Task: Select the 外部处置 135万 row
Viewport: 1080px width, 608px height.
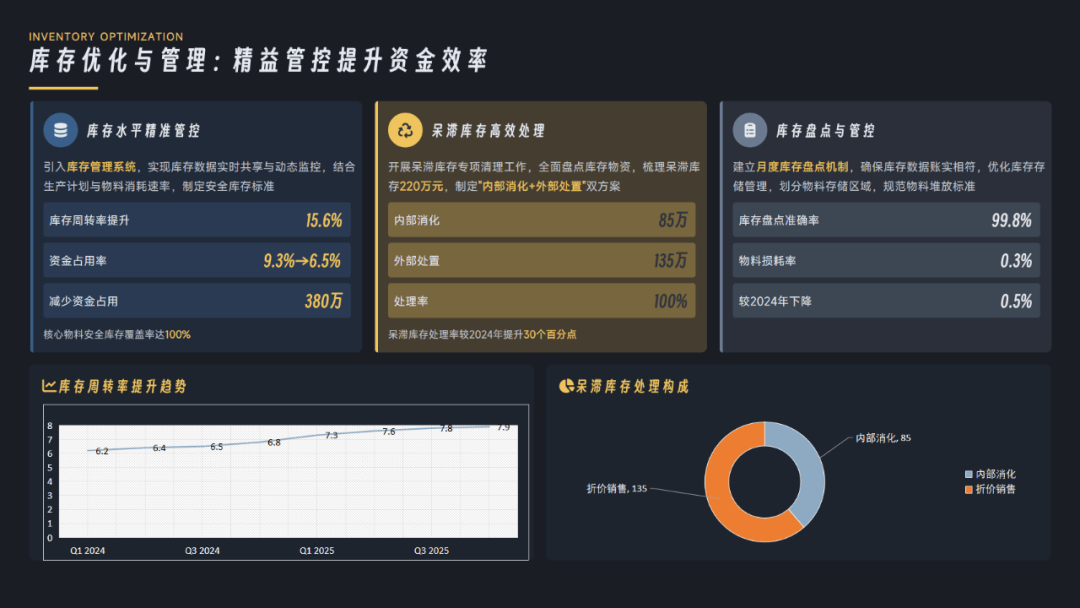Action: (541, 261)
